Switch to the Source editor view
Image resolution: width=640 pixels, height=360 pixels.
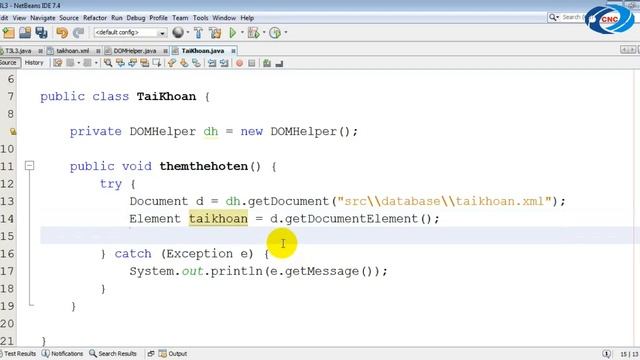(x=9, y=63)
